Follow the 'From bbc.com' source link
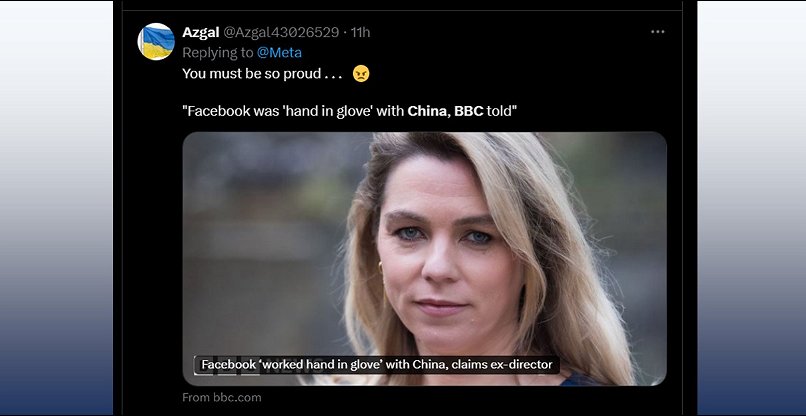Screen dimensions: 806x416 [222, 397]
